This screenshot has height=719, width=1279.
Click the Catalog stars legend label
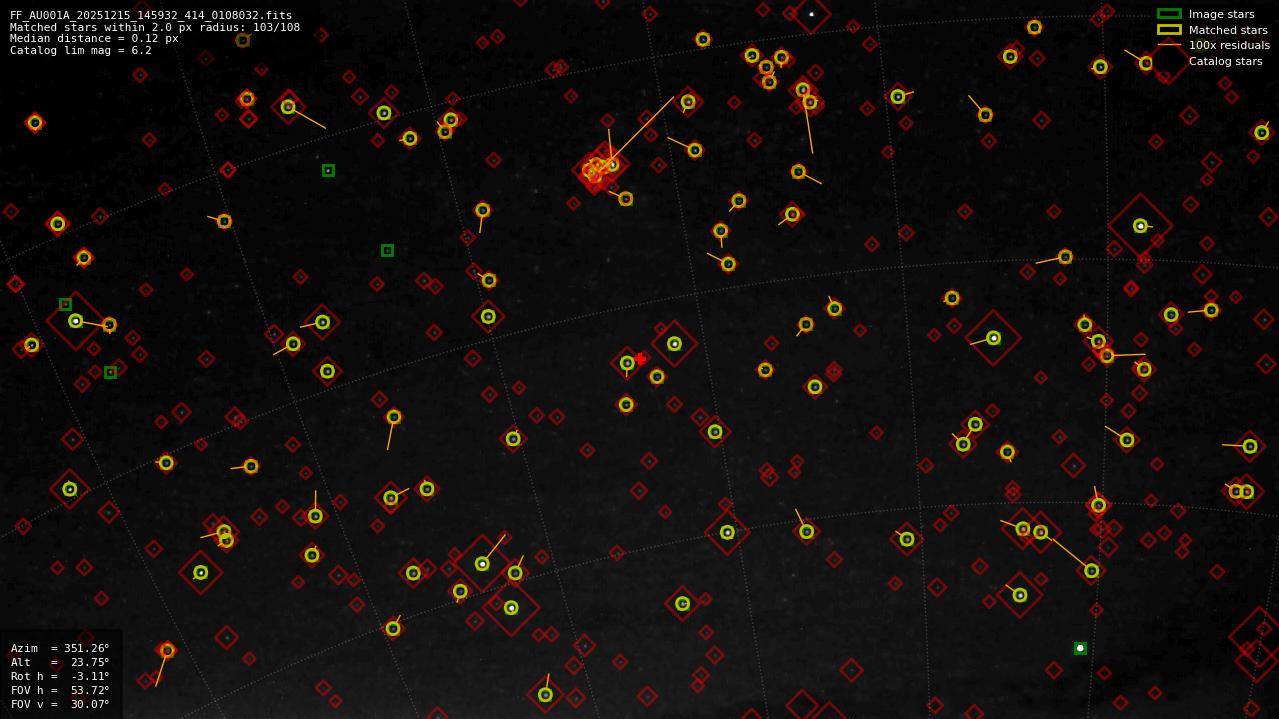(x=1225, y=61)
